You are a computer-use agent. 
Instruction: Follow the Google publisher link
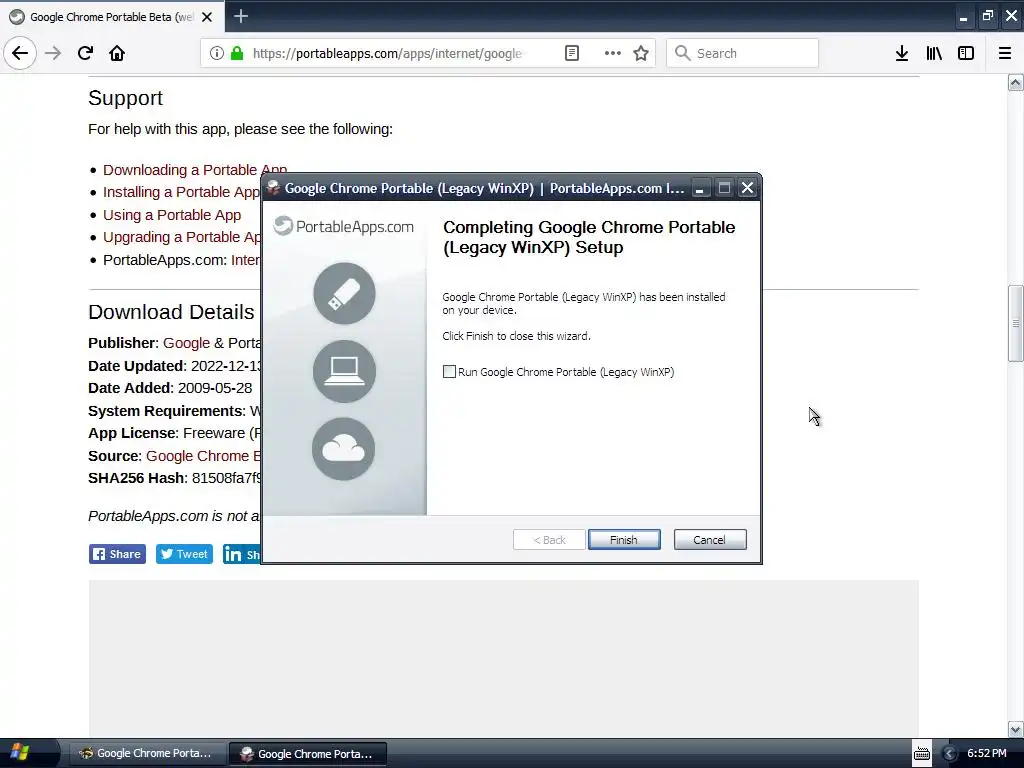(x=186, y=343)
